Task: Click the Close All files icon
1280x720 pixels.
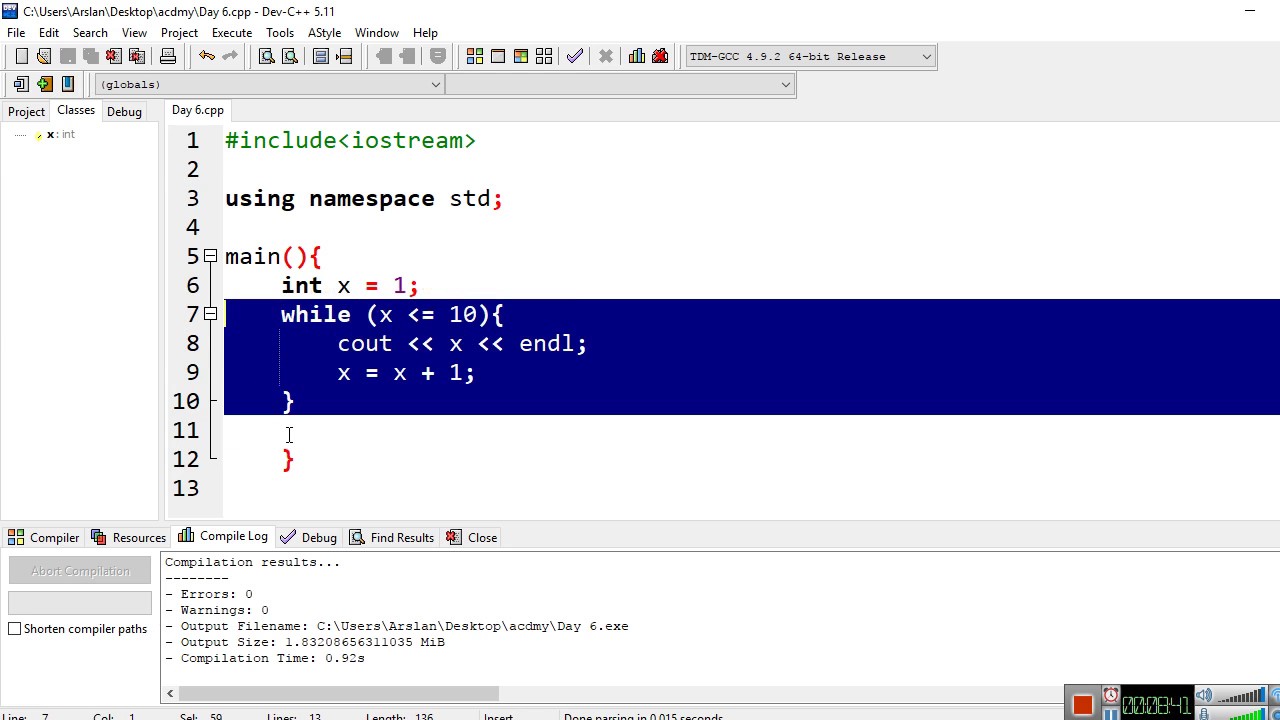Action: point(137,57)
